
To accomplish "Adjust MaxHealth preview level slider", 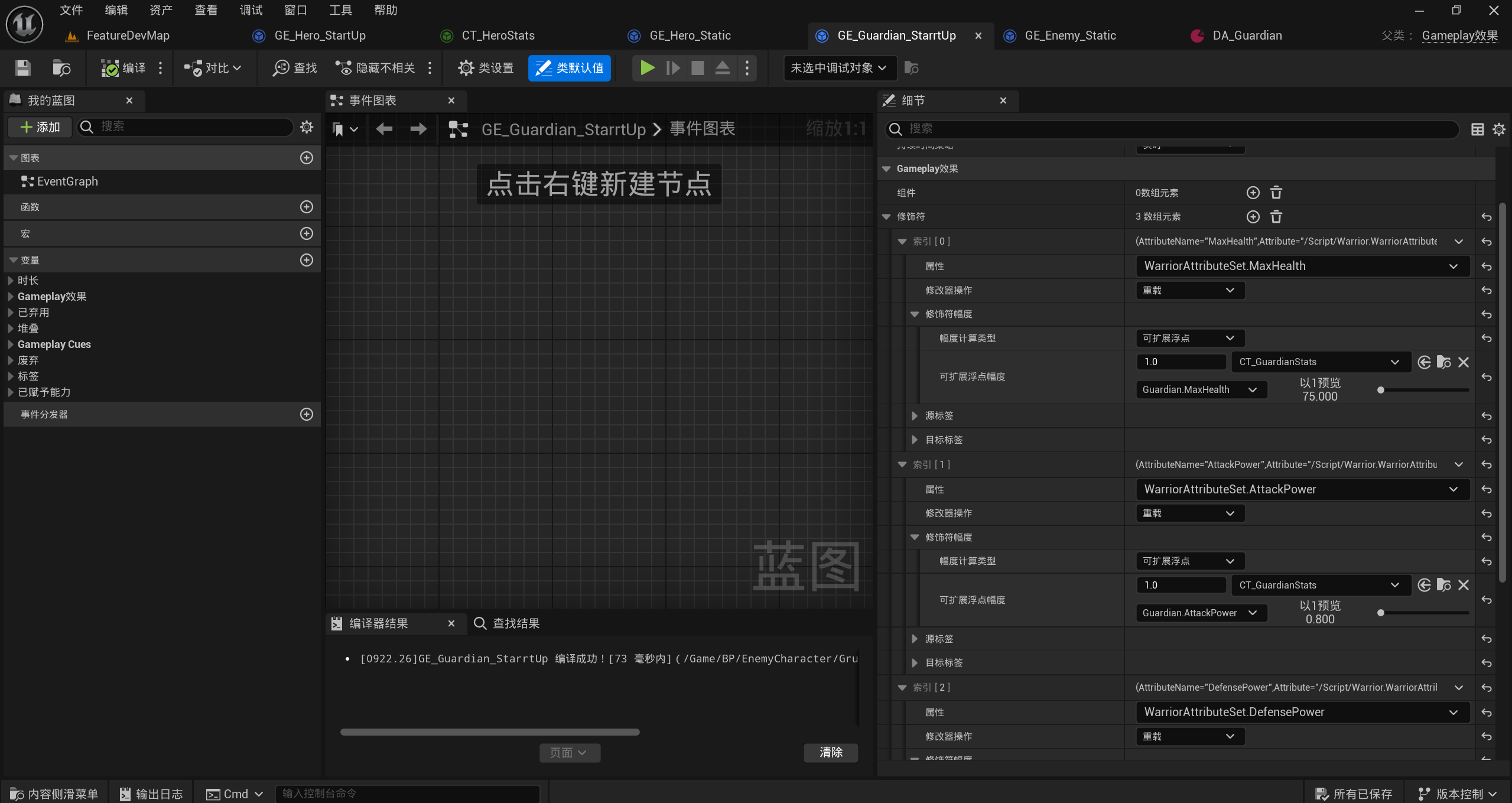I will point(1424,390).
